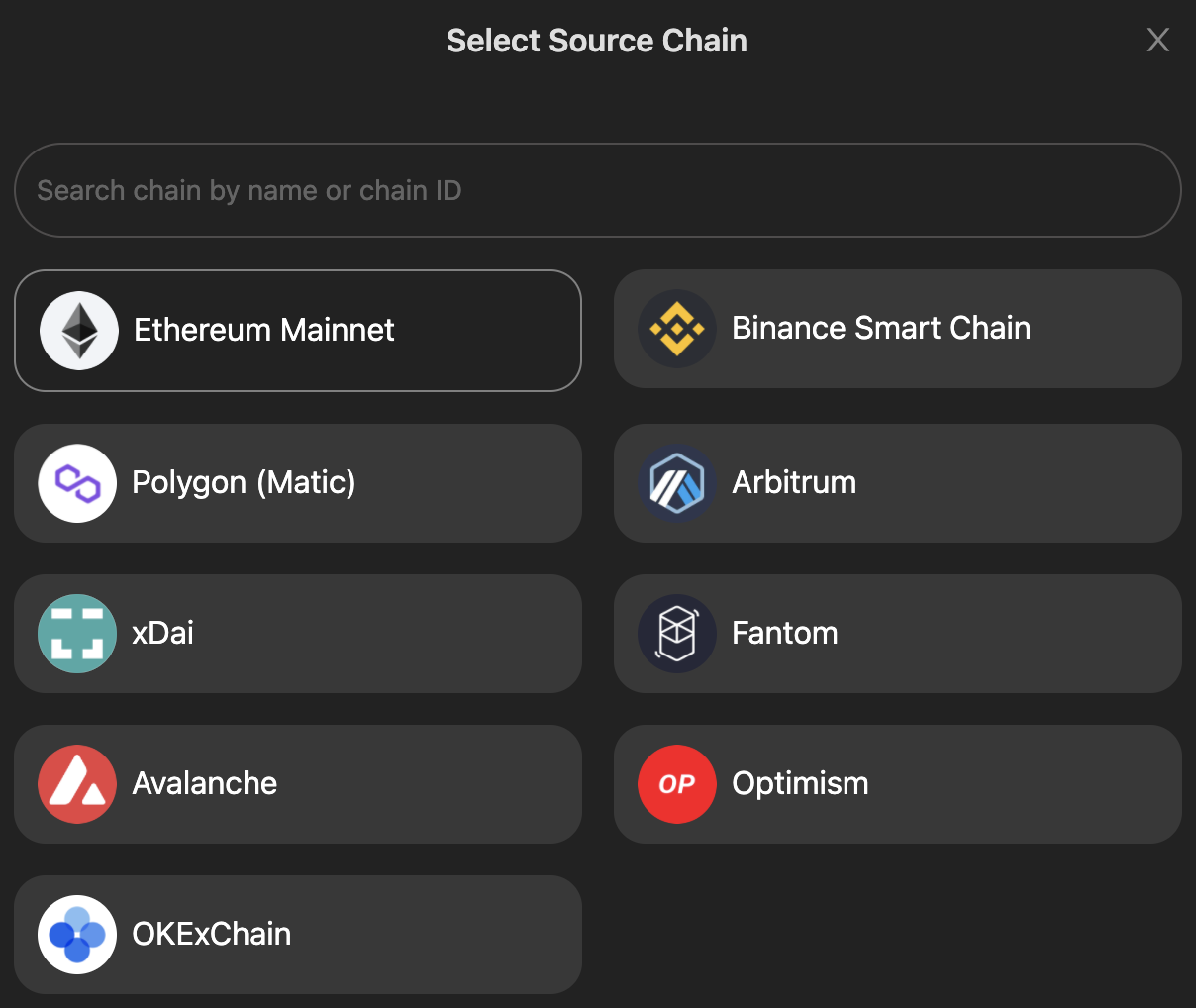Image resolution: width=1196 pixels, height=1008 pixels.
Task: Click the blue OKExChain logo icon
Action: pyautogui.click(x=77, y=935)
